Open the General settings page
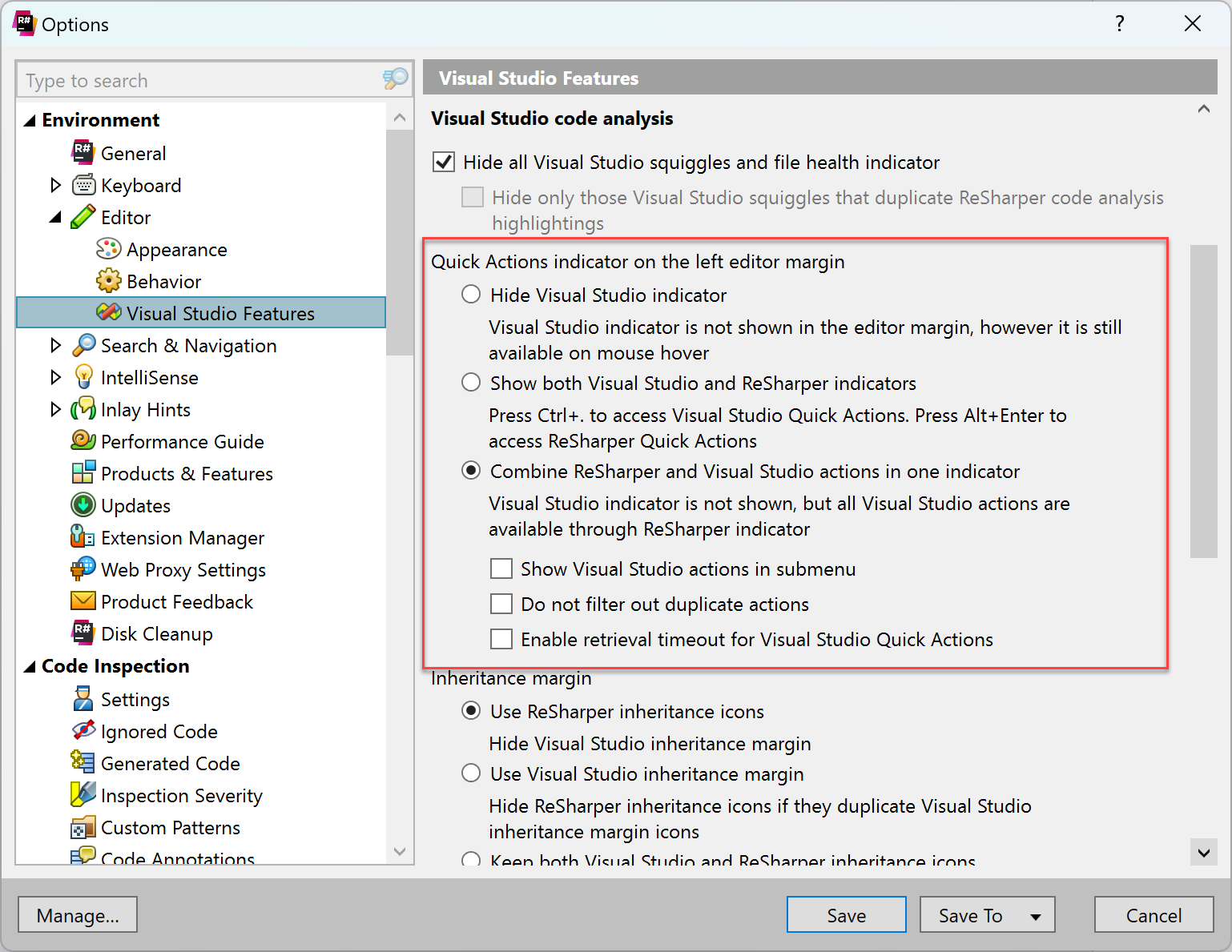This screenshot has width=1232, height=952. click(133, 153)
